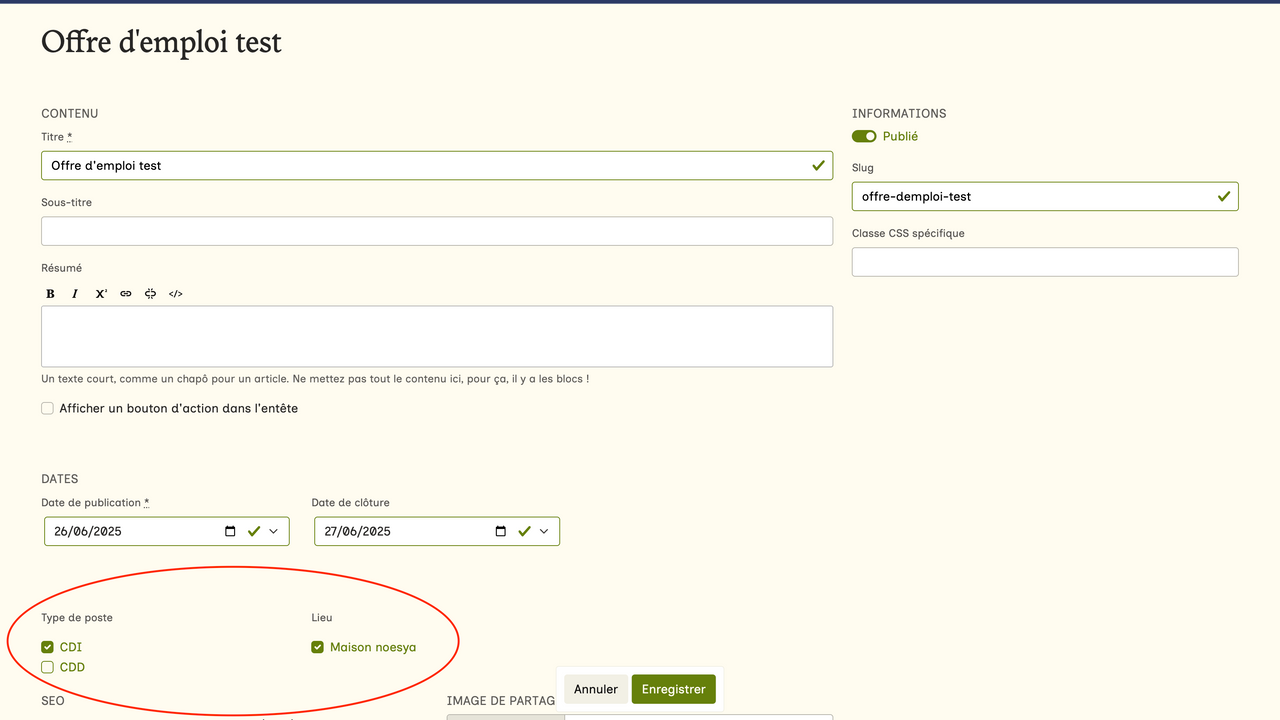Expand the Date de clôture dropdown chevron
This screenshot has width=1280, height=720.
point(544,531)
